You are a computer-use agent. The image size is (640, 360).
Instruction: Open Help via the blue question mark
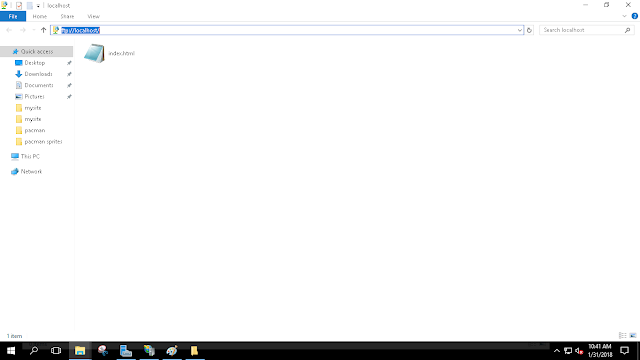pyautogui.click(x=635, y=16)
